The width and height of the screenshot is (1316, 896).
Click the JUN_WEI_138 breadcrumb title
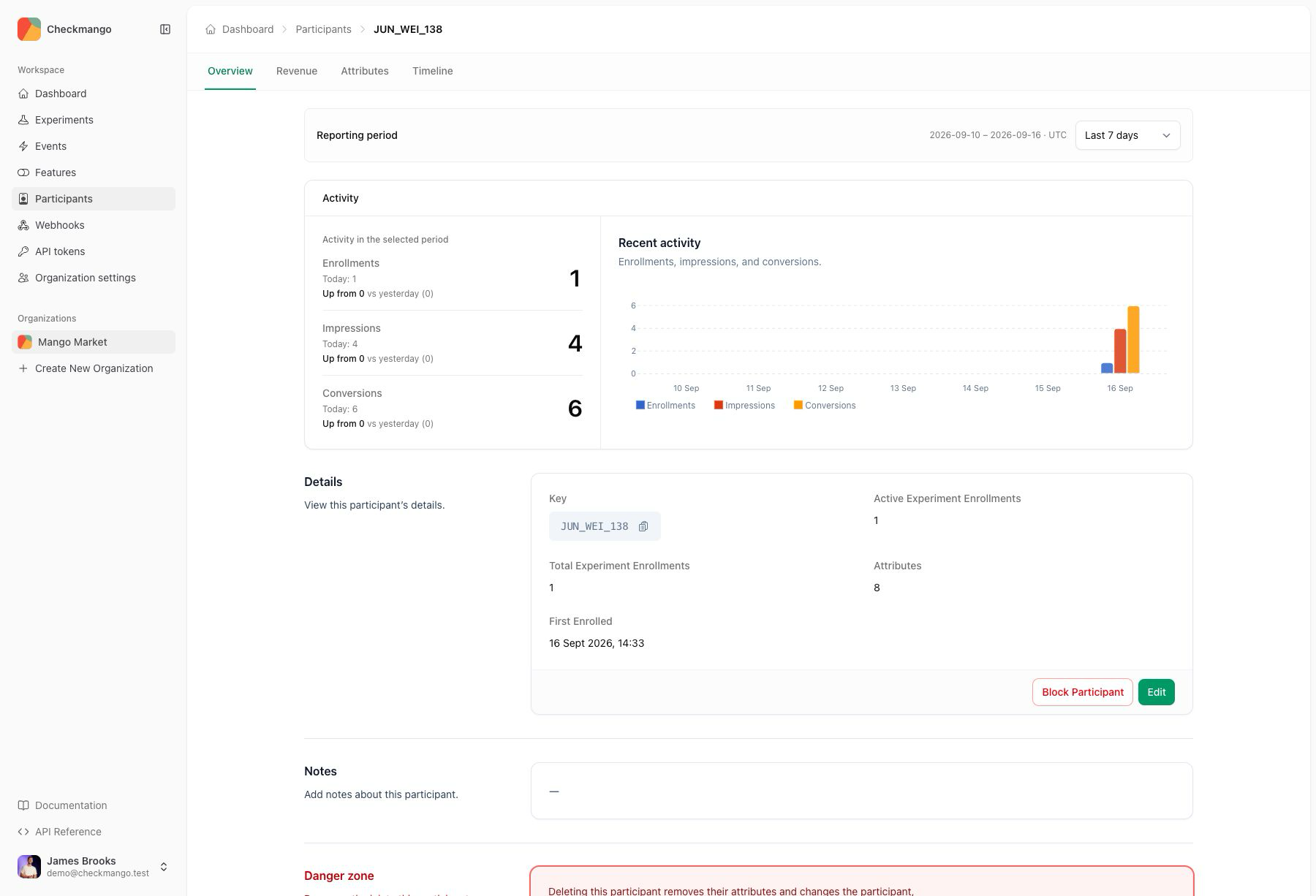click(x=408, y=29)
